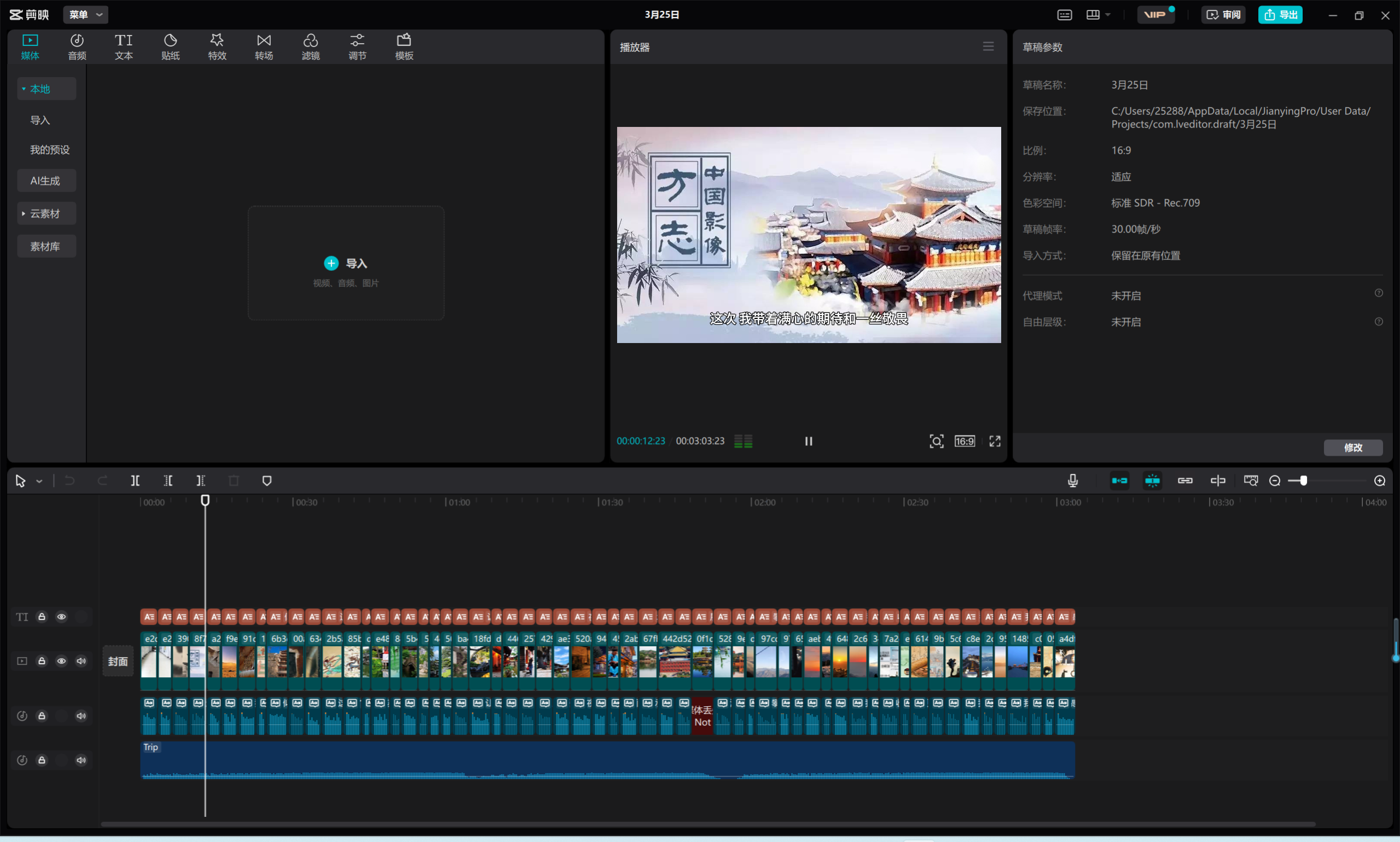The width and height of the screenshot is (1400, 842).
Task: Click the timeline zoom slider handle
Action: [x=1304, y=480]
